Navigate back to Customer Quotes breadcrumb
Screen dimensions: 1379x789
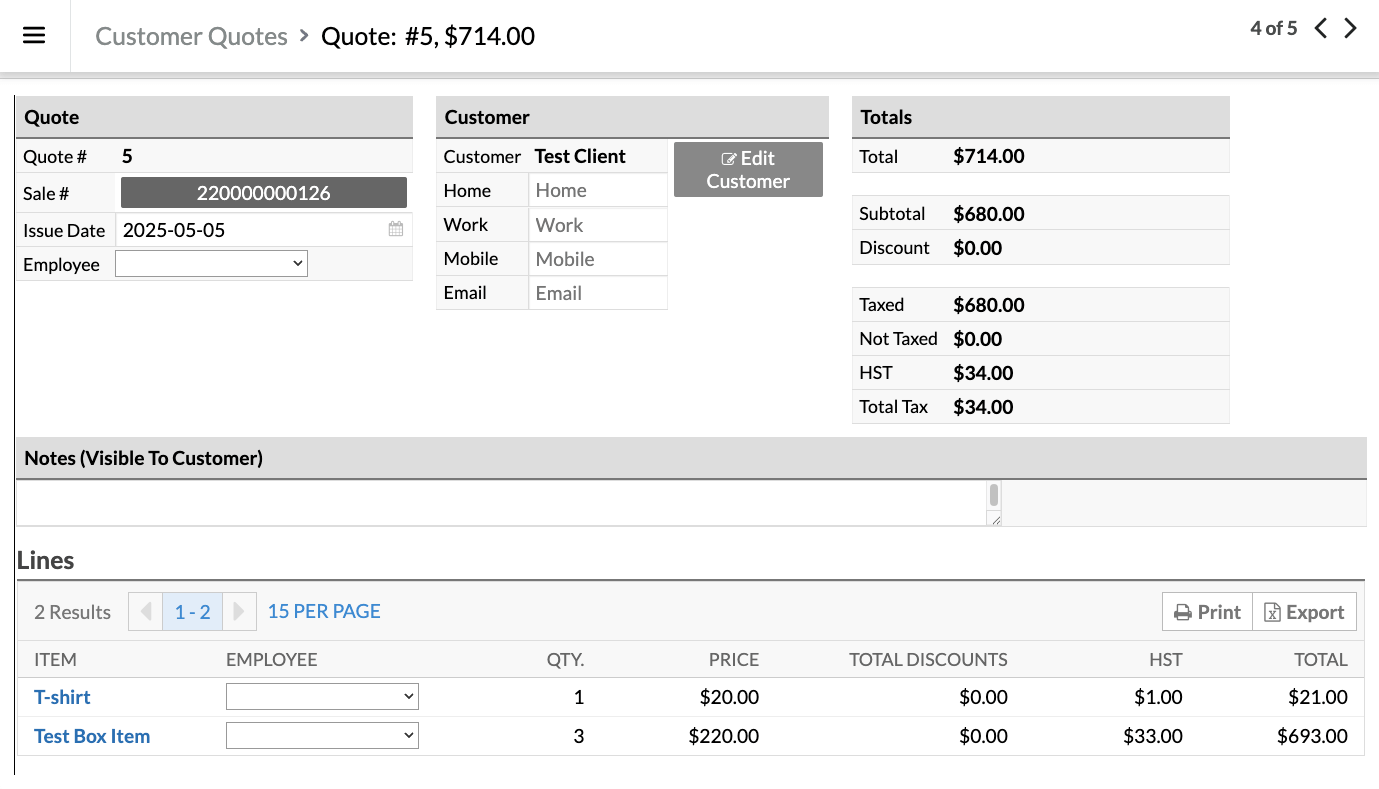(191, 37)
